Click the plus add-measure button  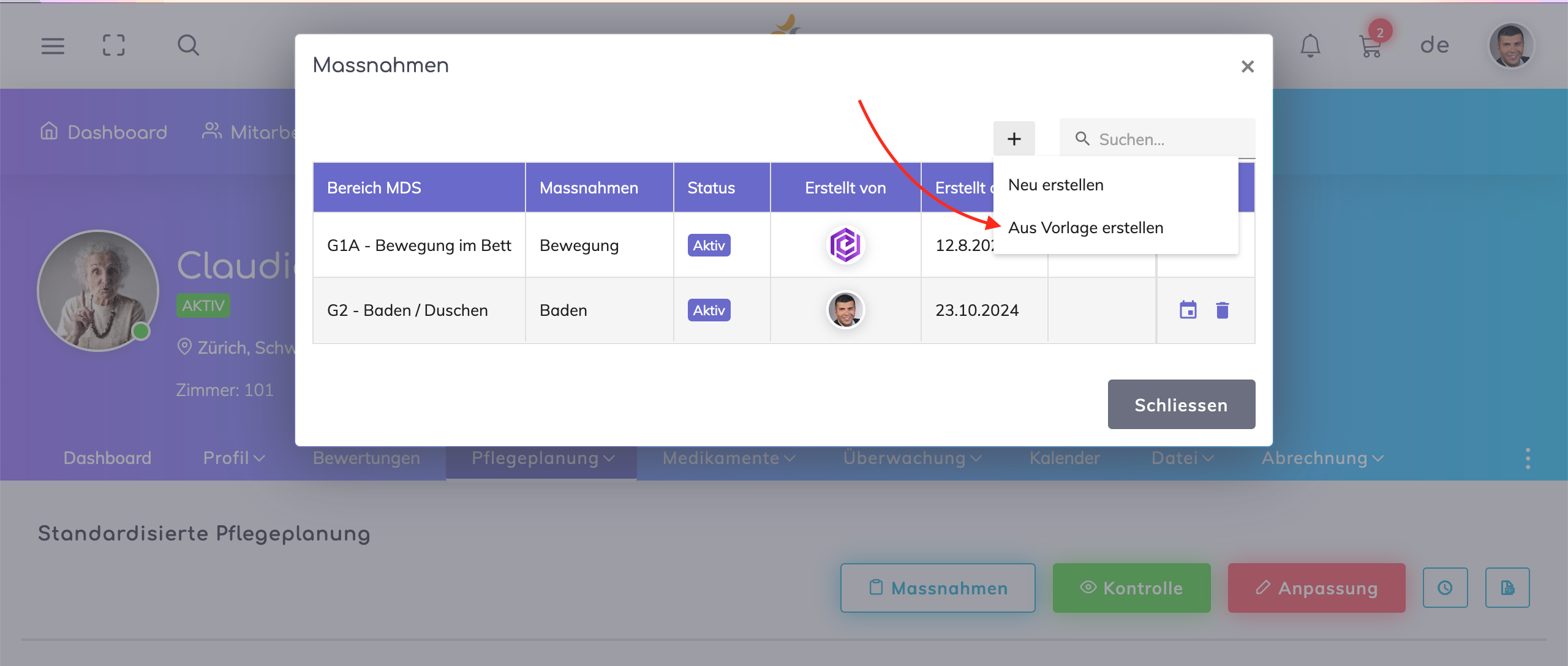pyautogui.click(x=1014, y=139)
